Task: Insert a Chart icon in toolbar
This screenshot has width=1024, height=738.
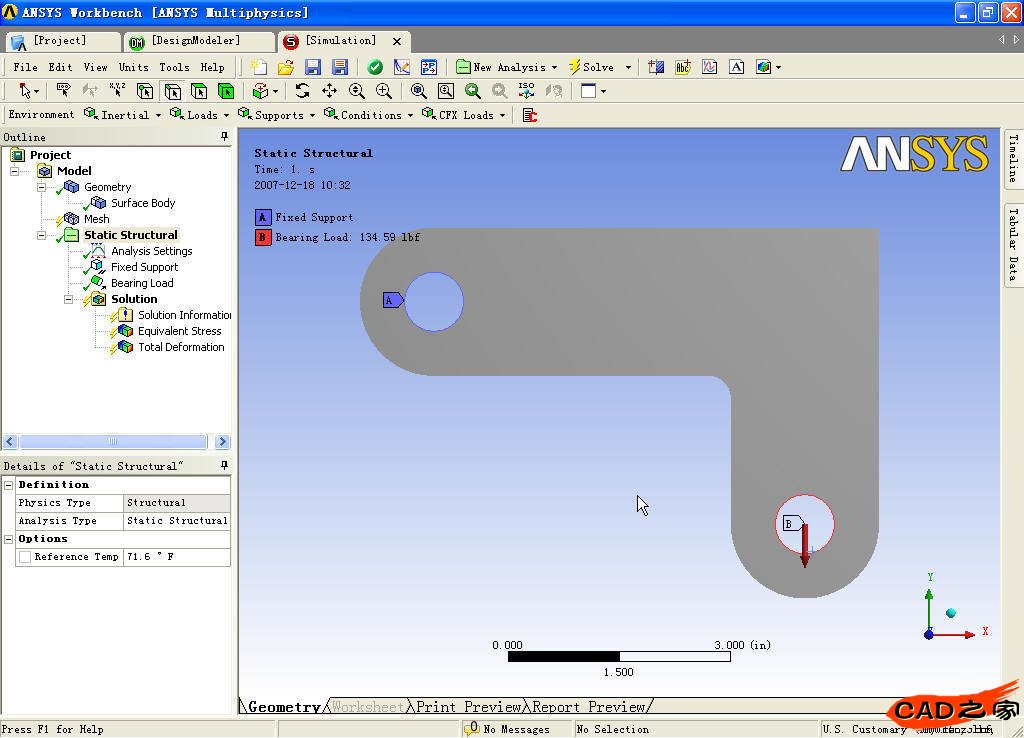Action: click(710, 67)
